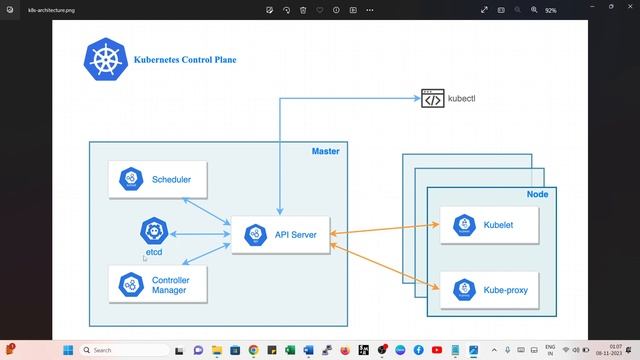Open the Photos app on the taskbar
Screen dimensions: 640x360
(x=473, y=350)
